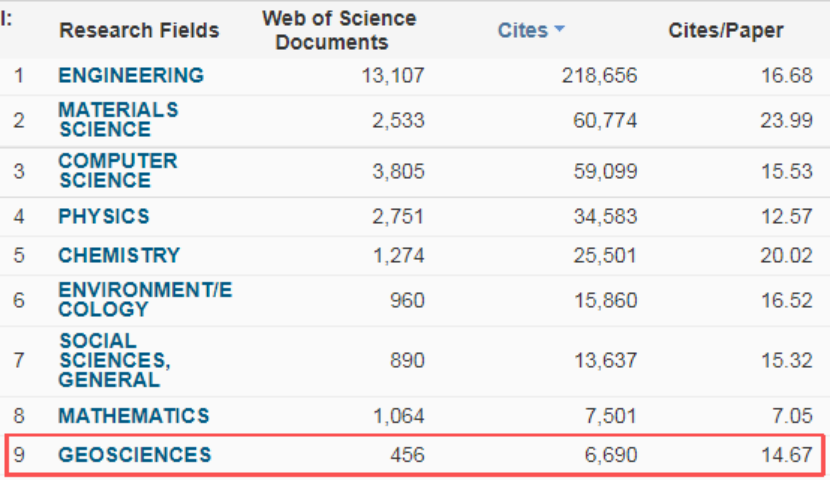Select the COMPUTER SCIENCE field link

pyautogui.click(x=117, y=171)
